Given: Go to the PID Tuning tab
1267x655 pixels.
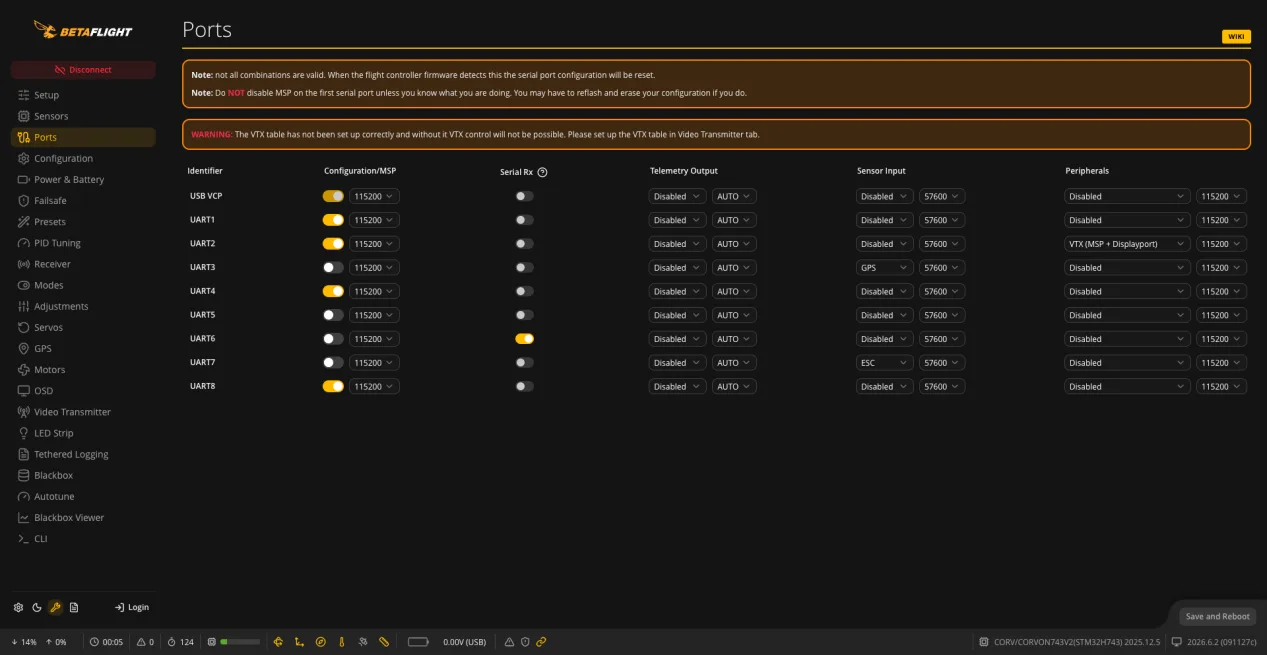Looking at the screenshot, I should [x=83, y=243].
